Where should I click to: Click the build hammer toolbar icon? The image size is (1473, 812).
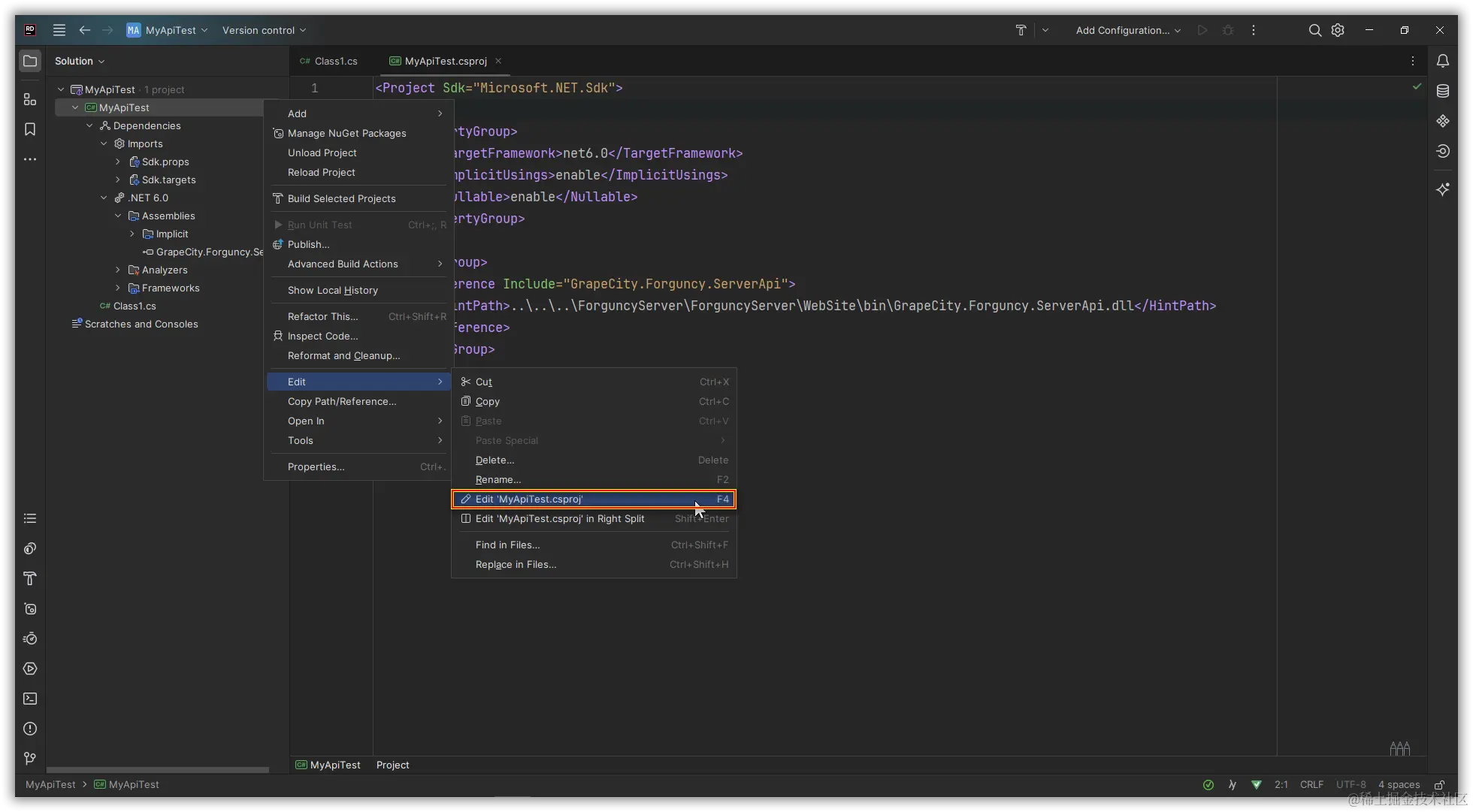coord(1021,30)
